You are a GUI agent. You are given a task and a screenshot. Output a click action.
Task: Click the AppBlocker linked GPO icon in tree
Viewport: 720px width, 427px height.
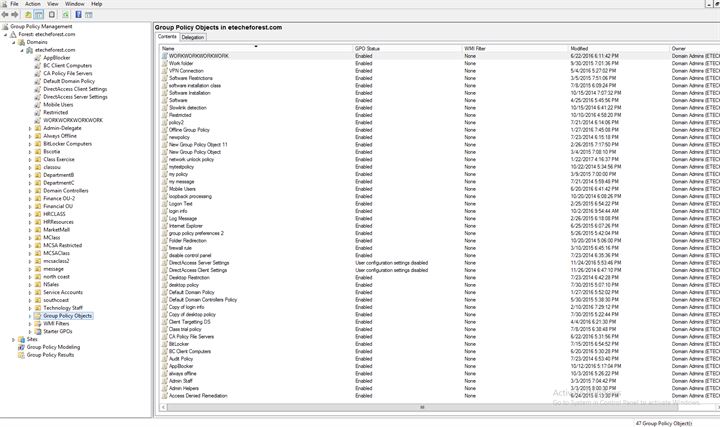(38, 58)
